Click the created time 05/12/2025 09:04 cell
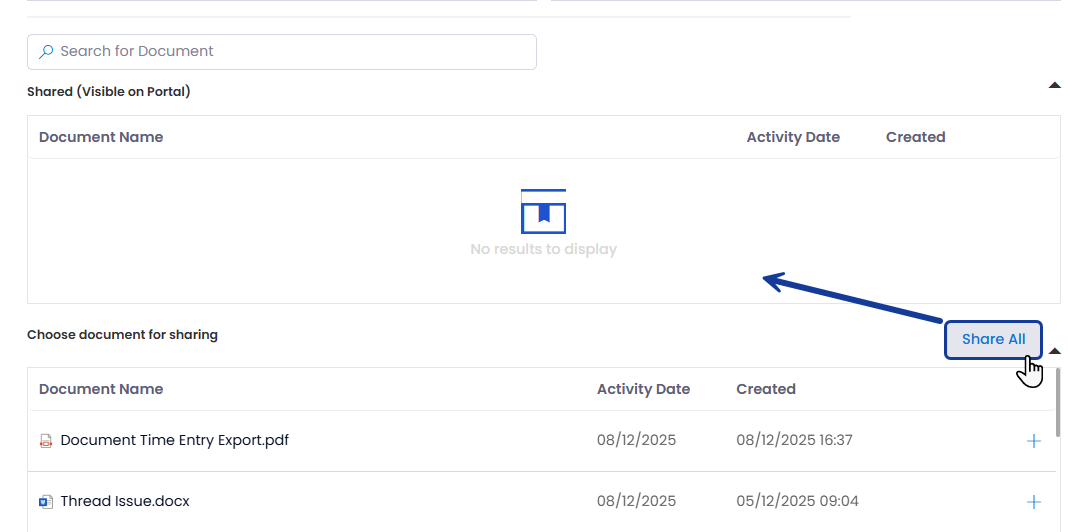The image size is (1068, 532). [x=797, y=501]
